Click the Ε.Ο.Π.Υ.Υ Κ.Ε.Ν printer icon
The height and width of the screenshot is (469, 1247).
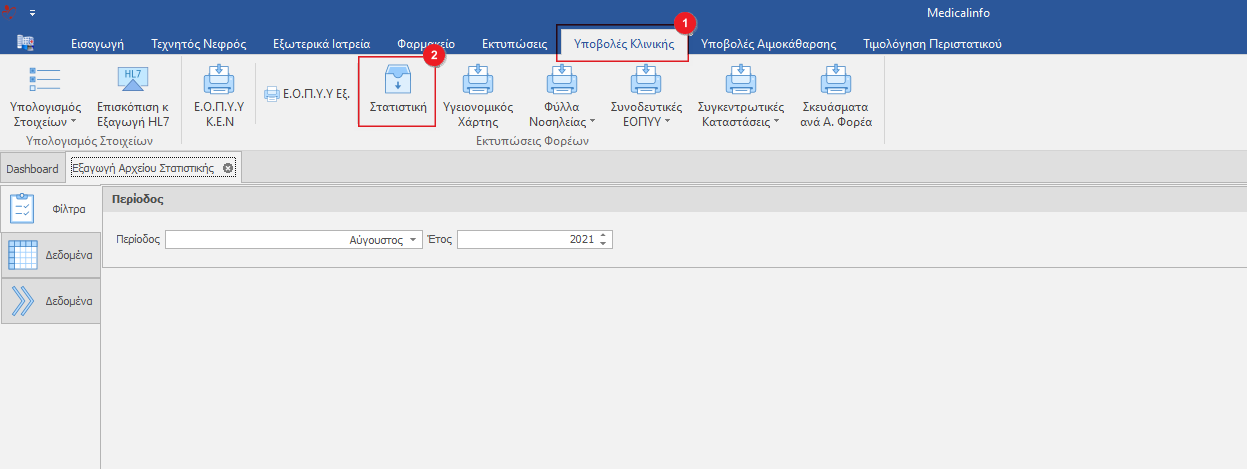(218, 82)
